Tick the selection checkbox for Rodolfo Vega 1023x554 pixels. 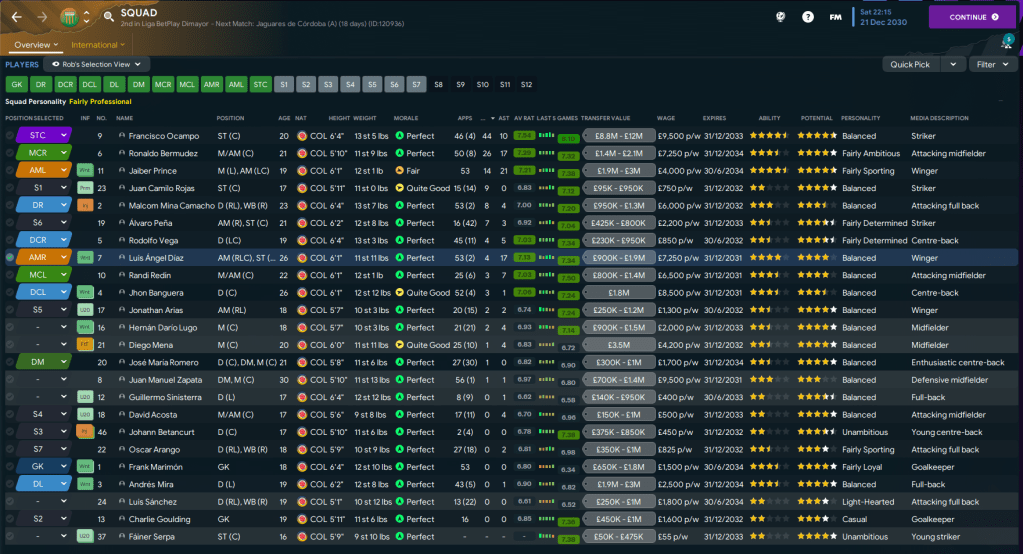point(10,240)
